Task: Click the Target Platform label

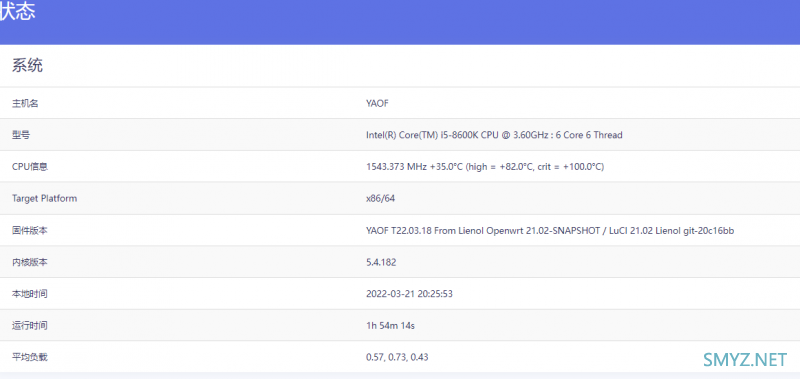Action: (44, 198)
